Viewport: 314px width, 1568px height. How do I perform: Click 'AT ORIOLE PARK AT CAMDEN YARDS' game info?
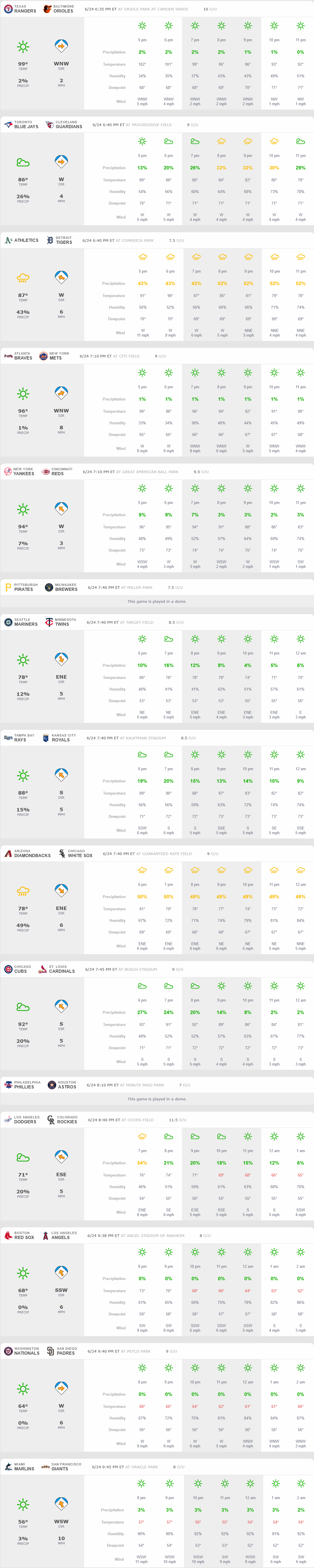point(153,9)
